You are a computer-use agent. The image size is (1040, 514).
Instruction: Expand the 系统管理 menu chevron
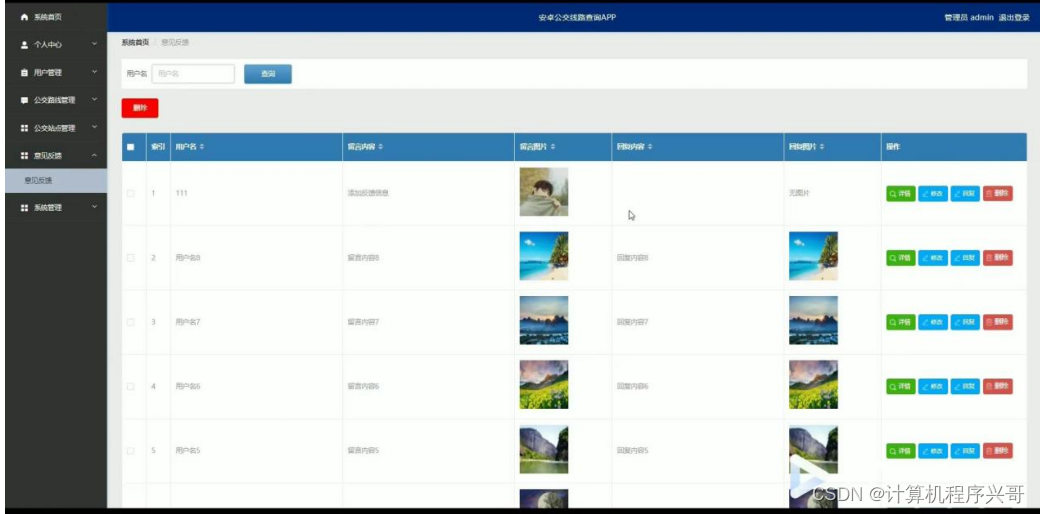[x=94, y=207]
